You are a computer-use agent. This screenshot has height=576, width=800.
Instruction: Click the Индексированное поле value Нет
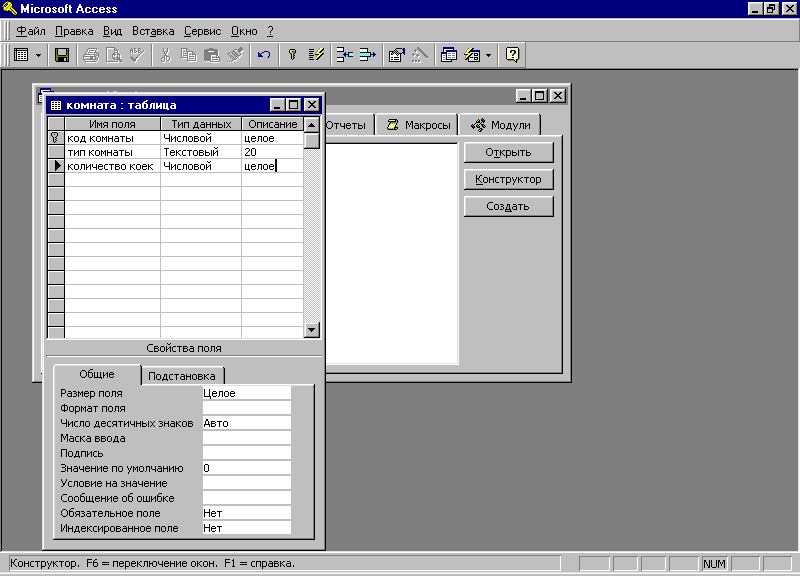click(246, 528)
